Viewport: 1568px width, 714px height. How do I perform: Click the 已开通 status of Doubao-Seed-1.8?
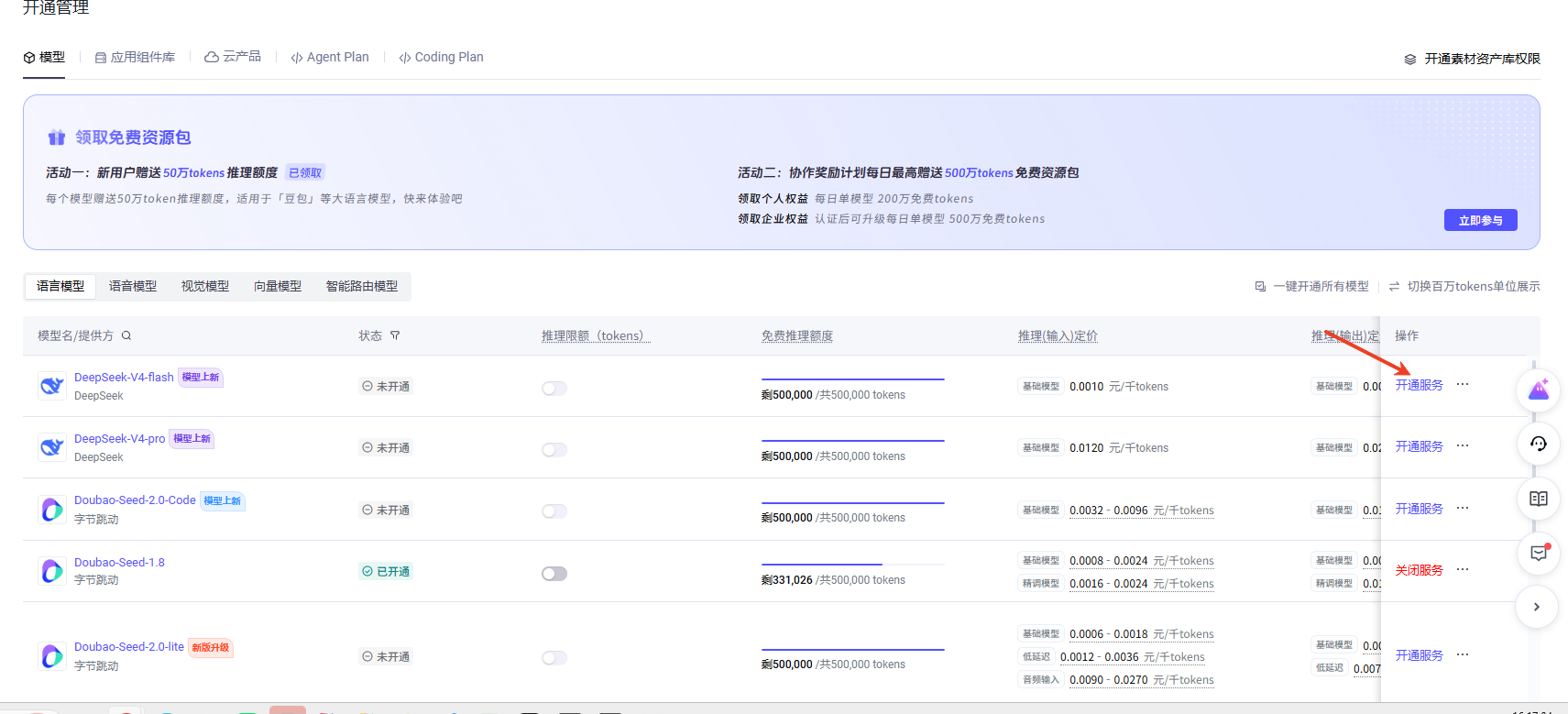click(386, 571)
